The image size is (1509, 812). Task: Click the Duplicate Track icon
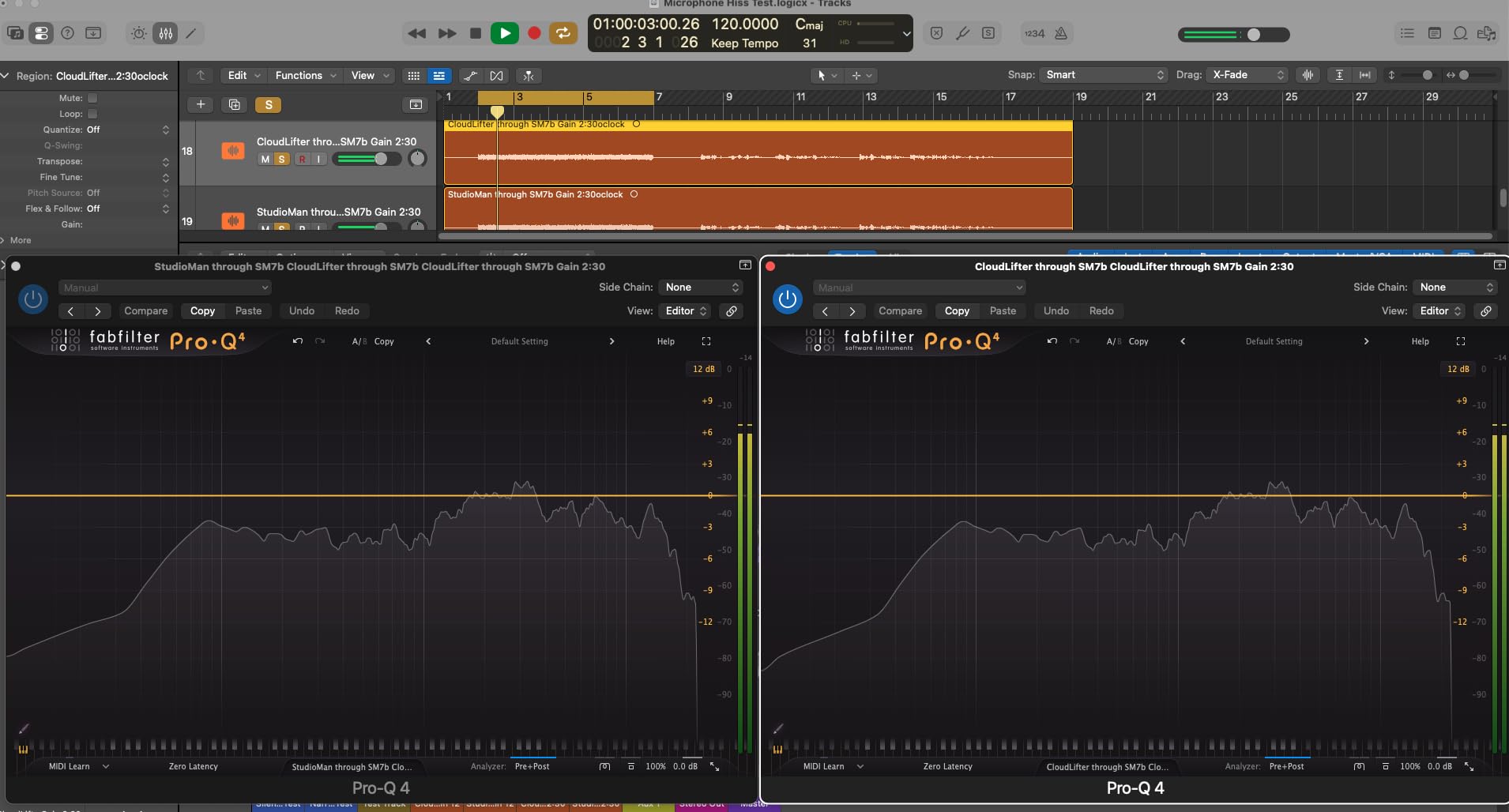[234, 104]
